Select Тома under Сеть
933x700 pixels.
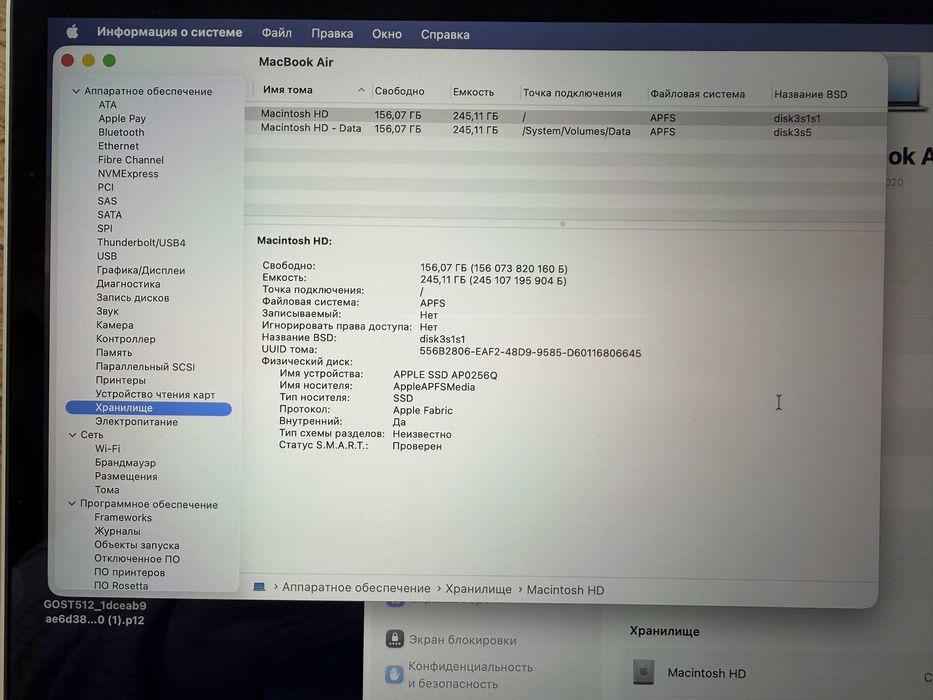[x=107, y=490]
